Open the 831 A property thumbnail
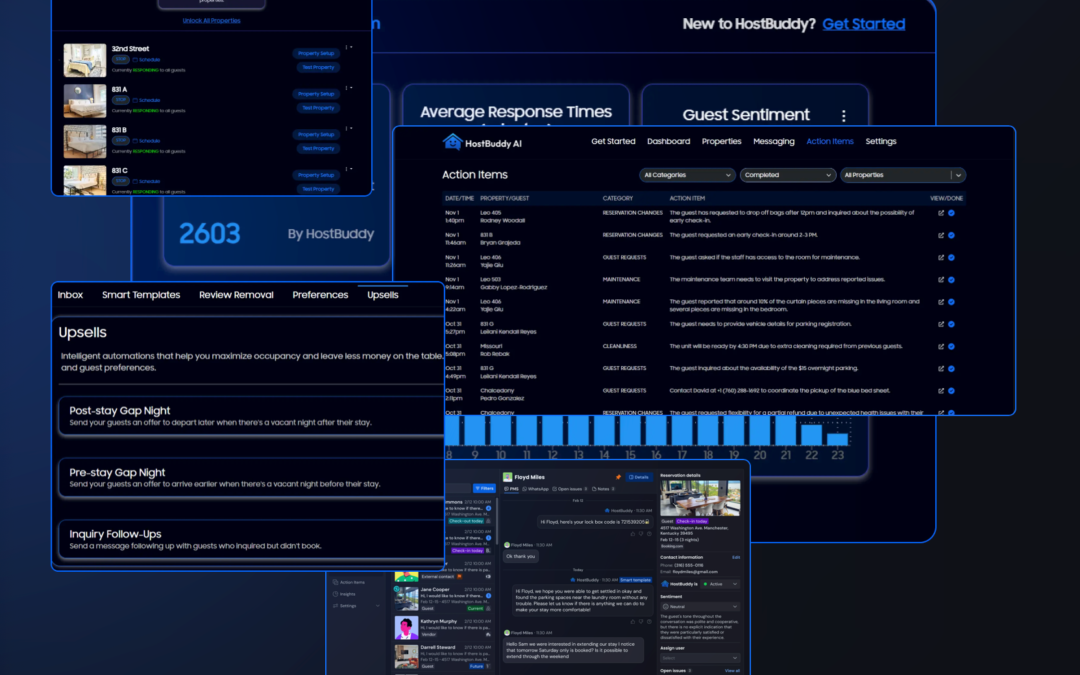The width and height of the screenshot is (1080, 675). click(85, 101)
